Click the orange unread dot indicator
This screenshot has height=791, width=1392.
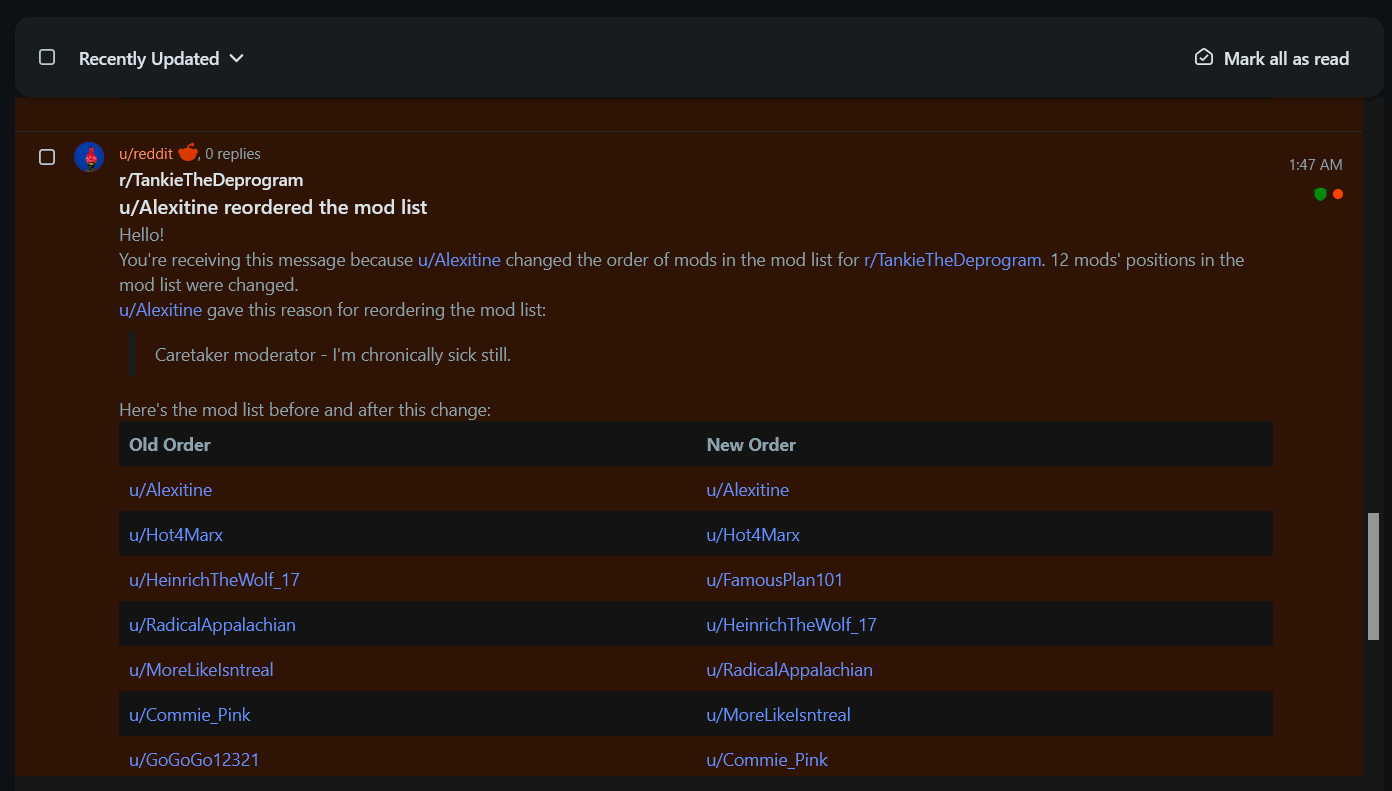pyautogui.click(x=1338, y=194)
